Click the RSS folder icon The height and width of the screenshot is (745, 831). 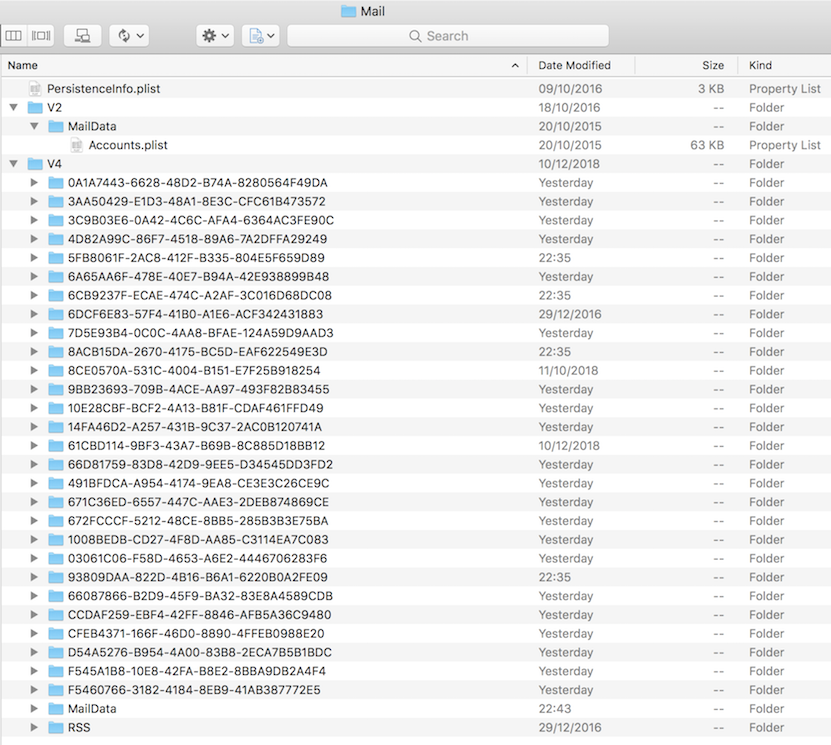tap(56, 727)
